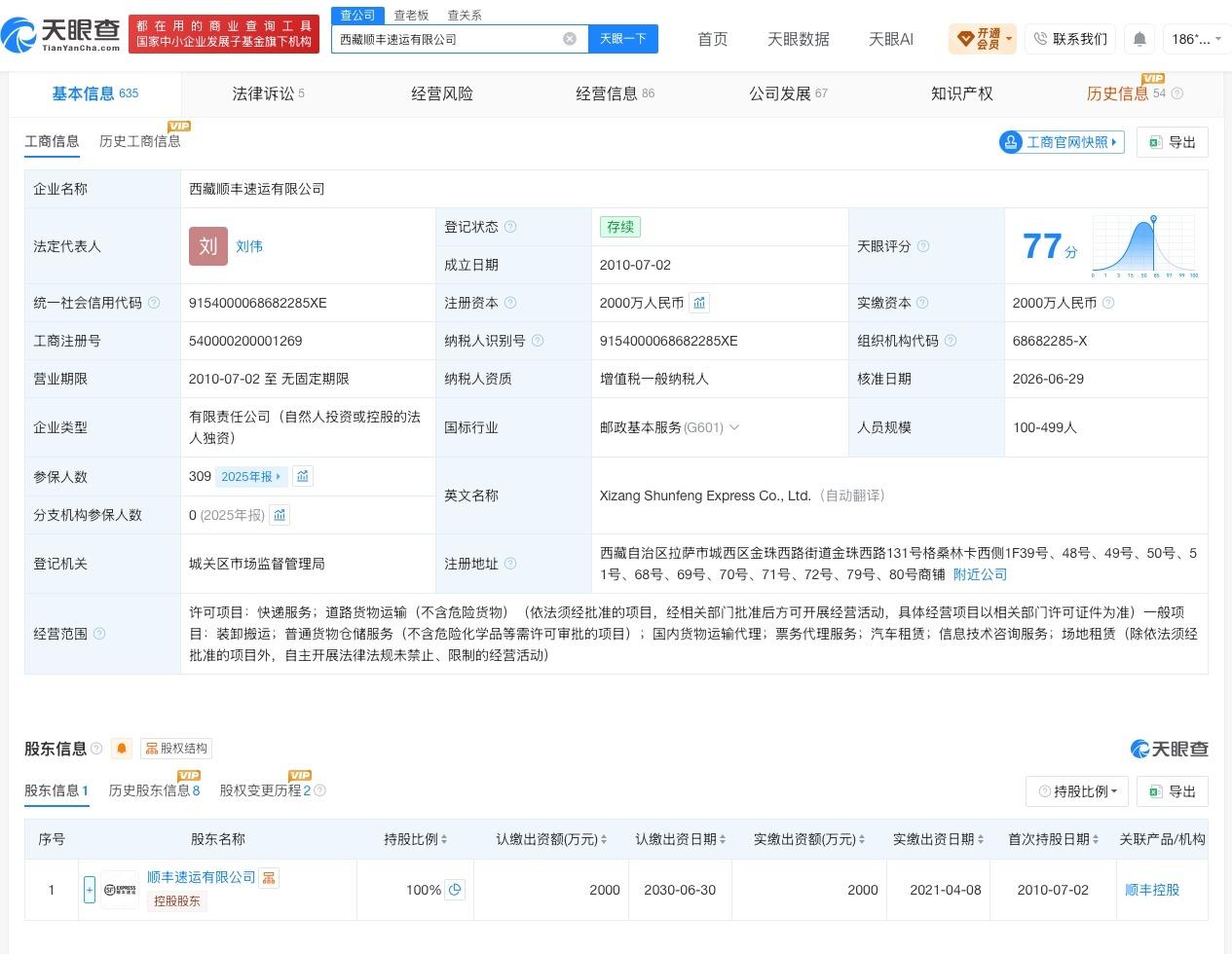Expand the 邮政基本服务 industry dropdown
Screen dimensions: 1232x954
coord(734,427)
